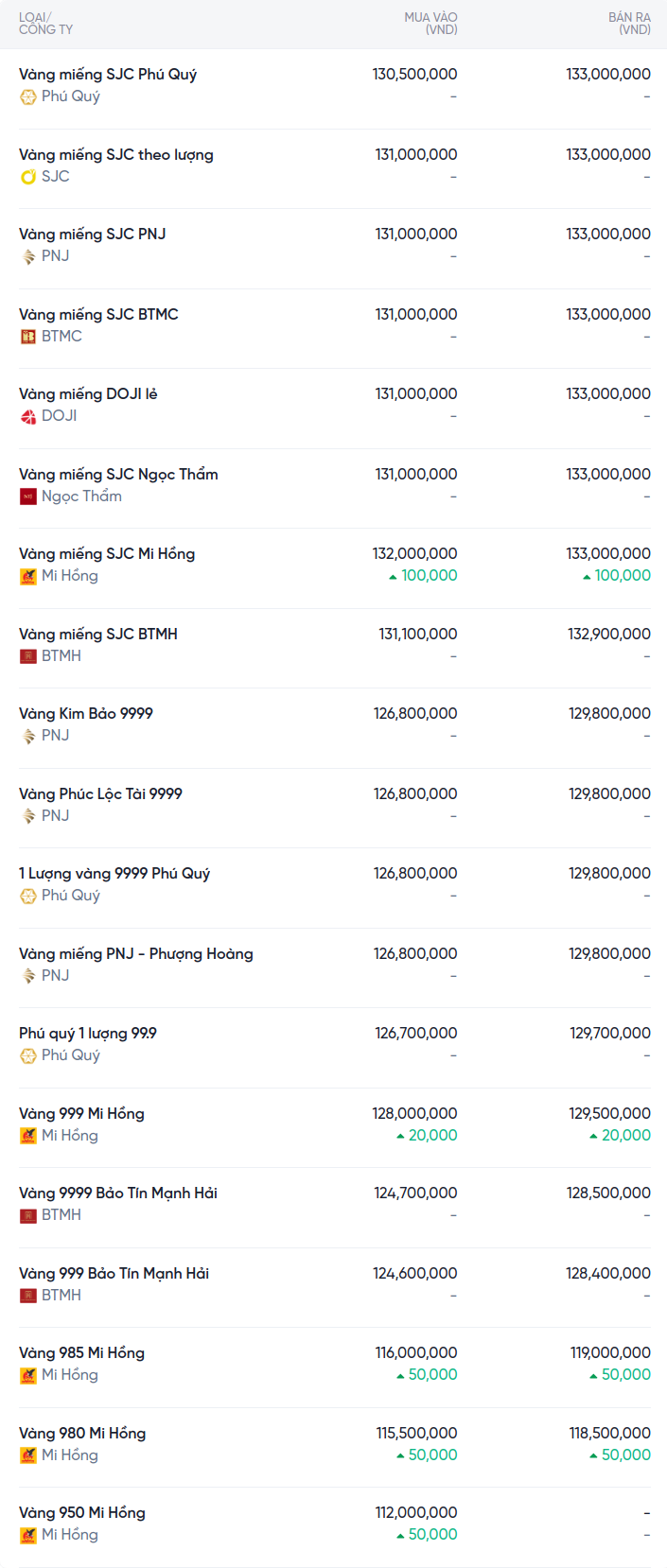Click the DOJI red logo icon

pyautogui.click(x=28, y=416)
